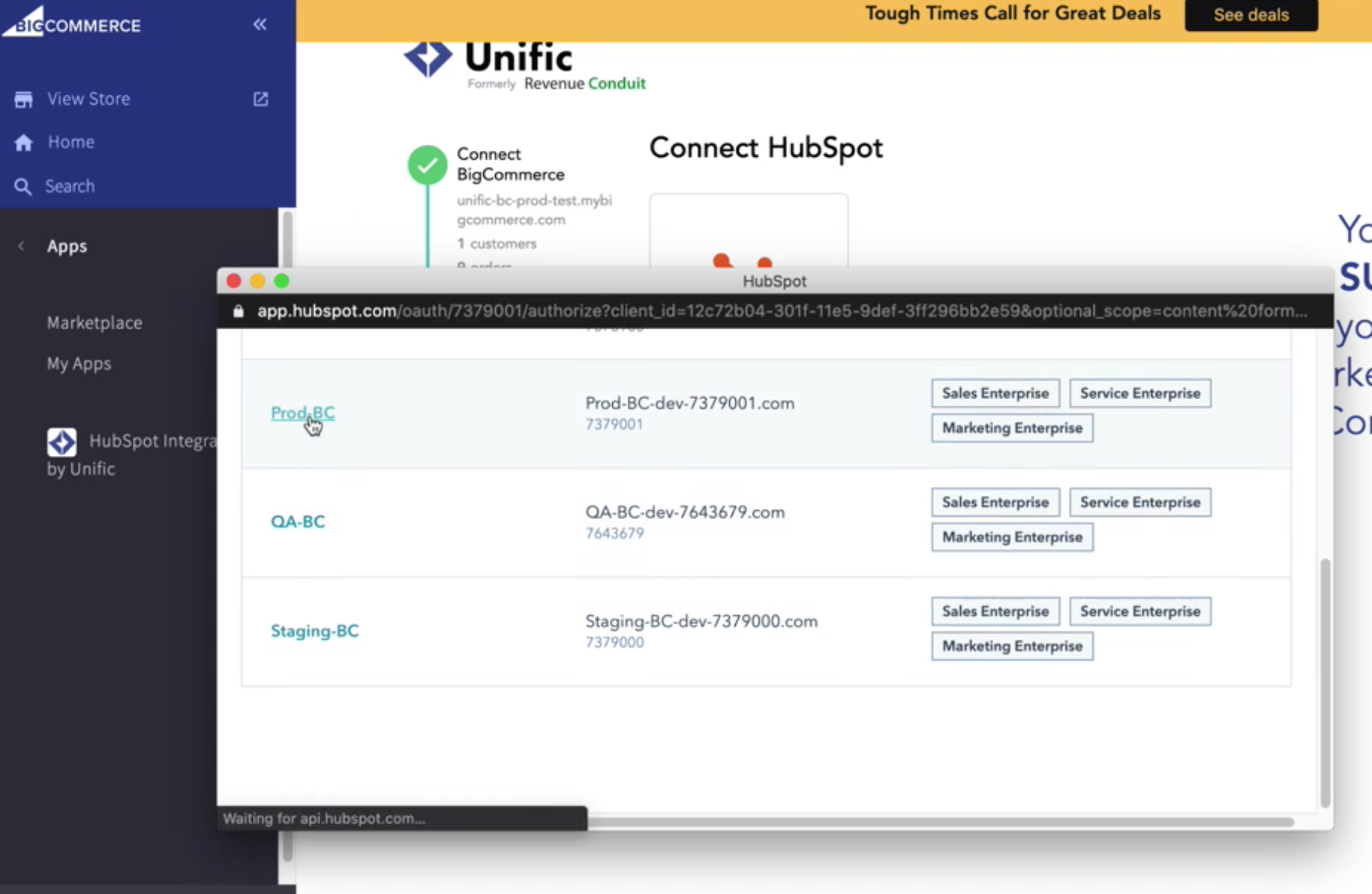1372x894 pixels.
Task: Open HubSpot Integration by Unific app
Action: (131, 454)
